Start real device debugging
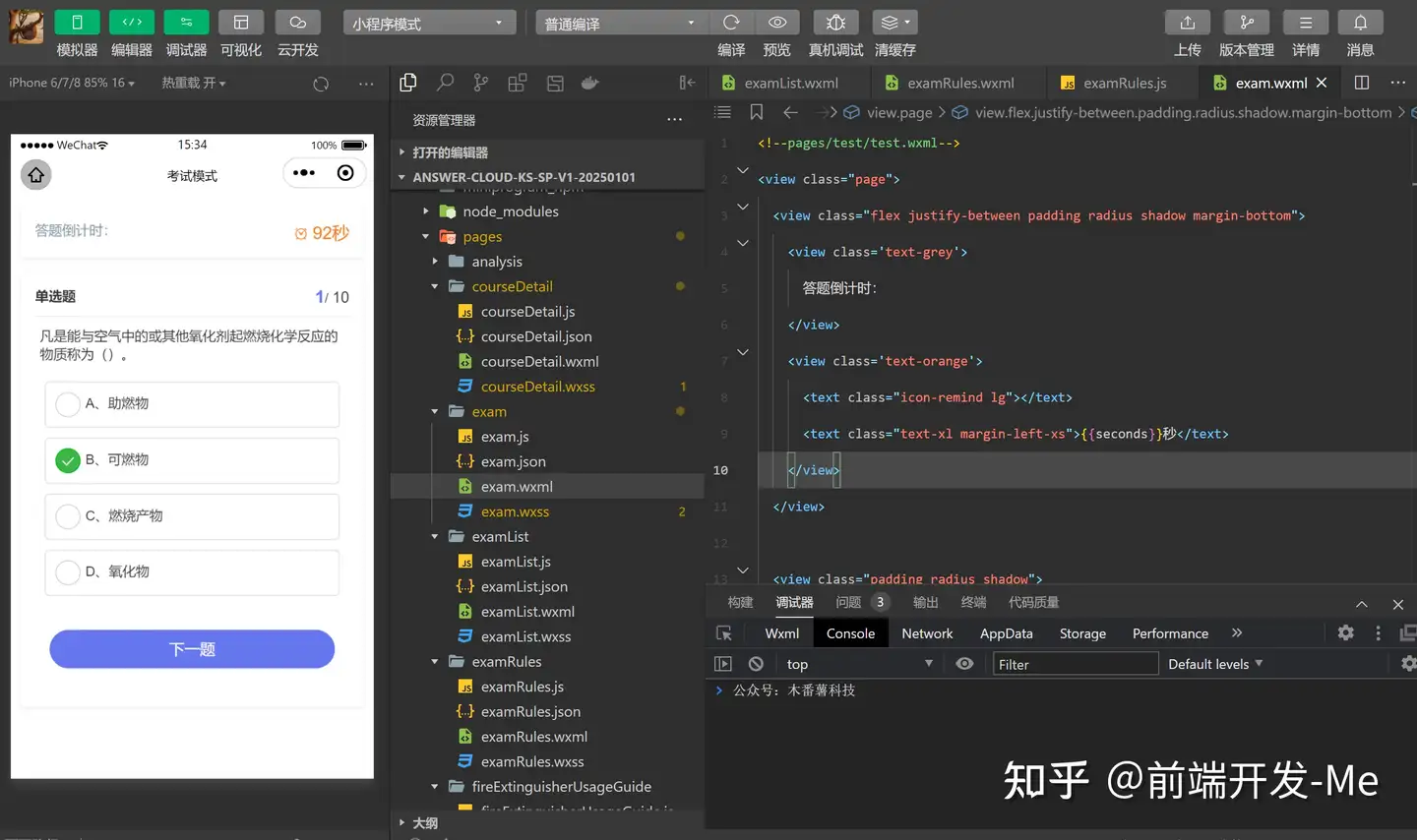This screenshot has height=840, width=1417. [835, 22]
